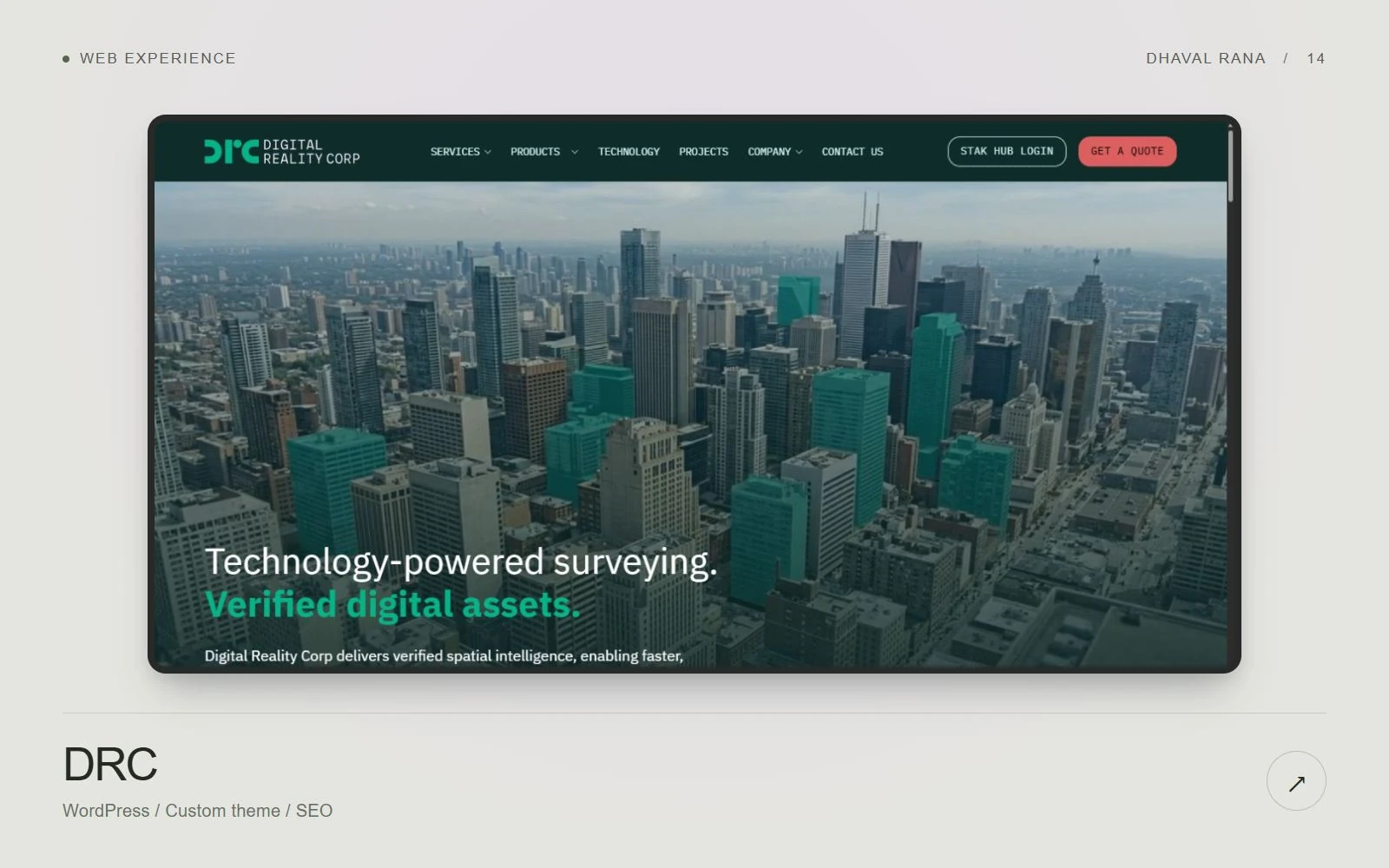1389x868 pixels.
Task: Open the Company menu label
Action: [769, 152]
